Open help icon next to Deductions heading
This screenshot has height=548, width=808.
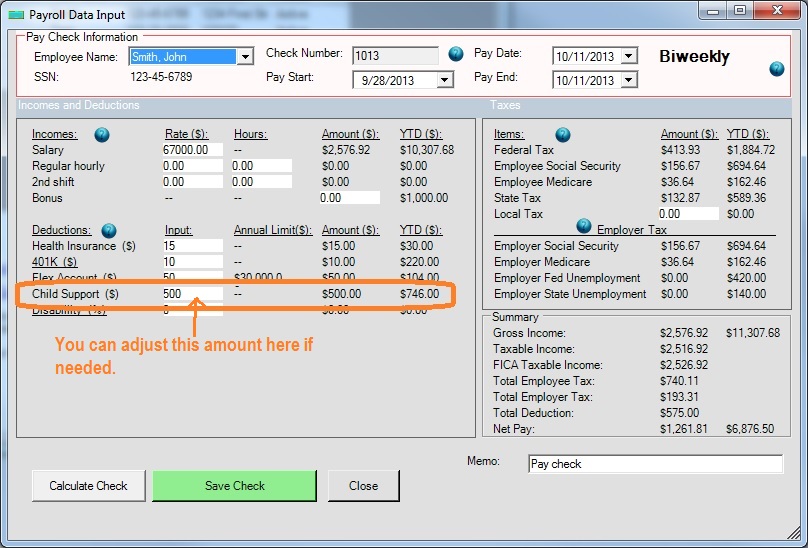point(109,230)
